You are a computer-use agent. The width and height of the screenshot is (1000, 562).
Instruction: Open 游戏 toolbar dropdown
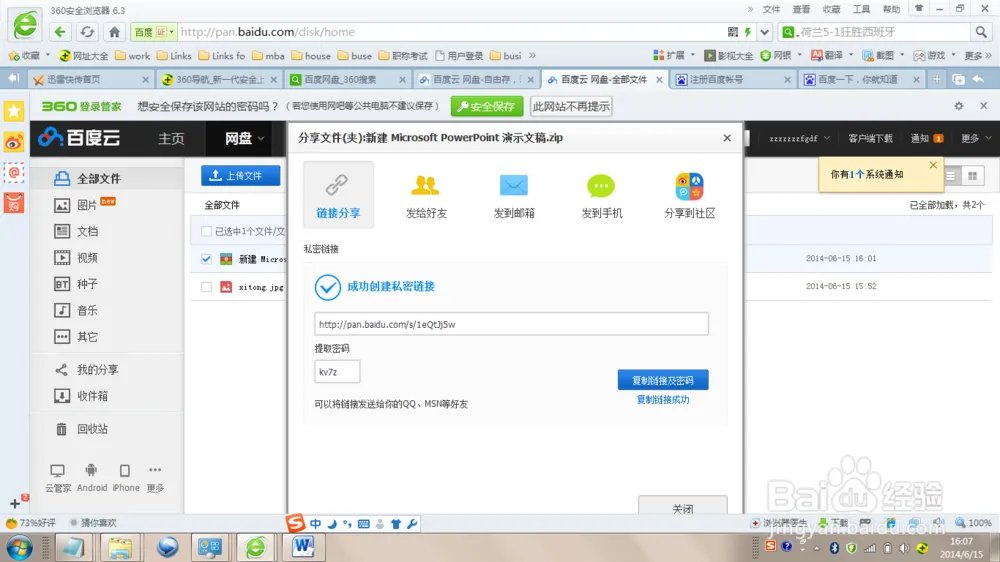click(x=934, y=55)
